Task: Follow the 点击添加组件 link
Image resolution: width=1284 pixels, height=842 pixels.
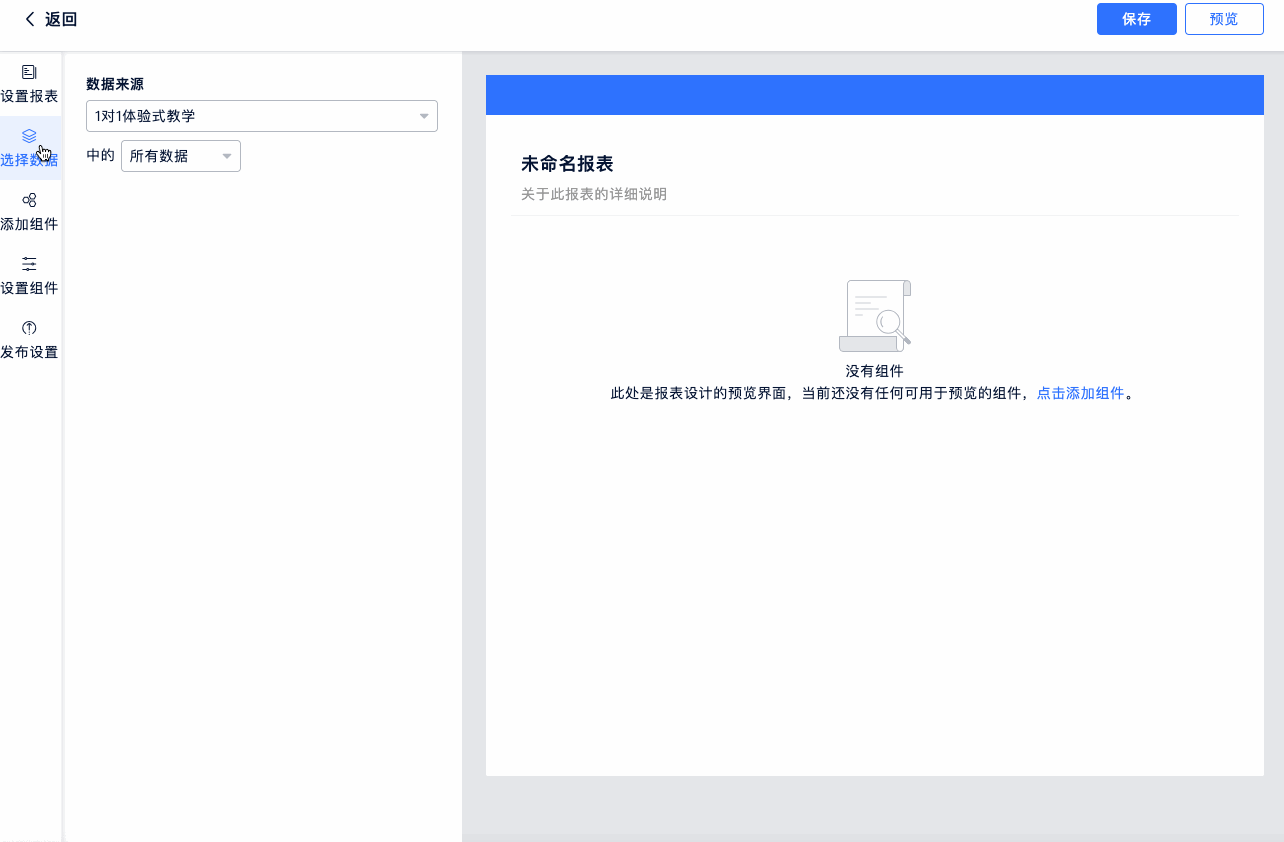Action: pos(1080,394)
